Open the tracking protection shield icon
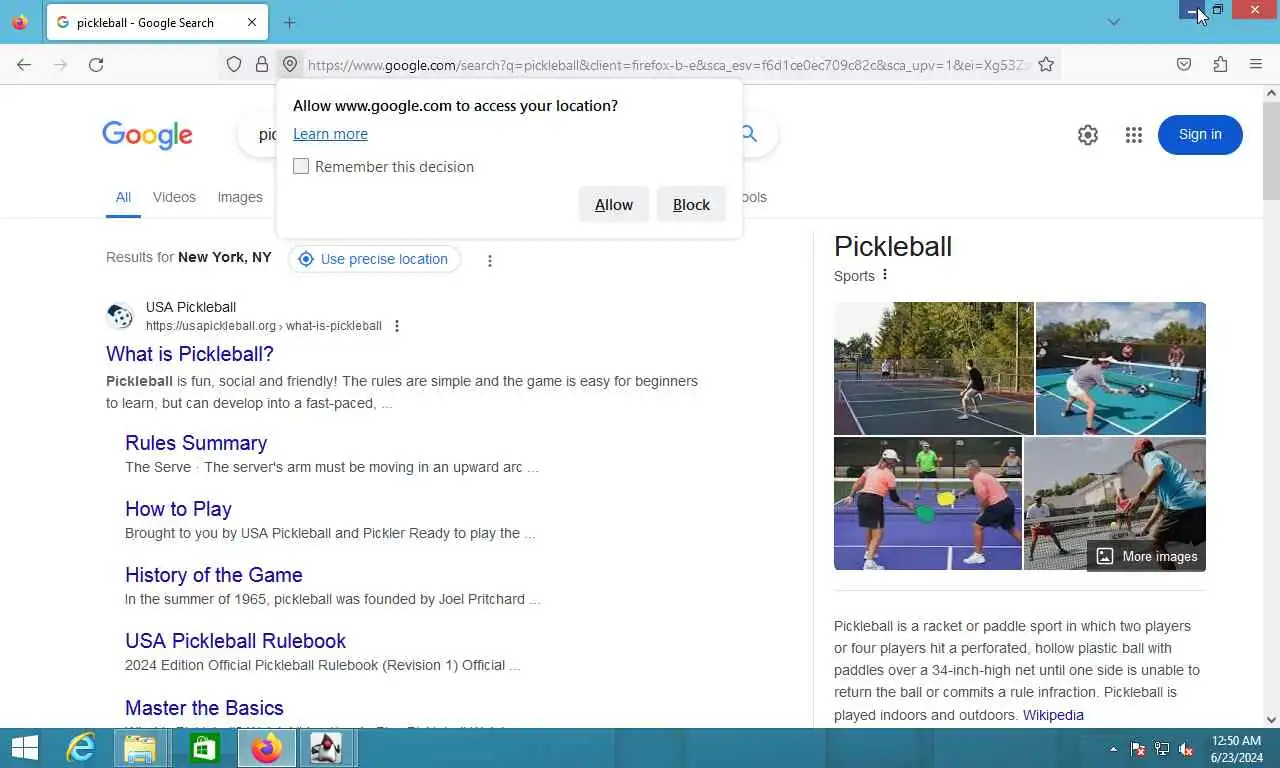 click(x=234, y=64)
